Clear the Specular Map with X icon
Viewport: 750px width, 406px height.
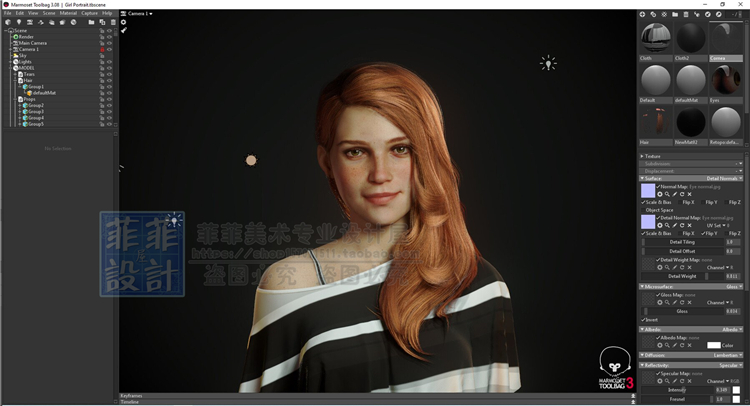pos(689,381)
